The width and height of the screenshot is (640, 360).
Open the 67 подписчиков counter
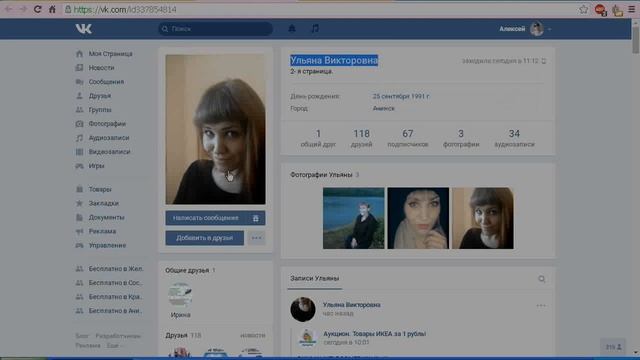[408, 138]
